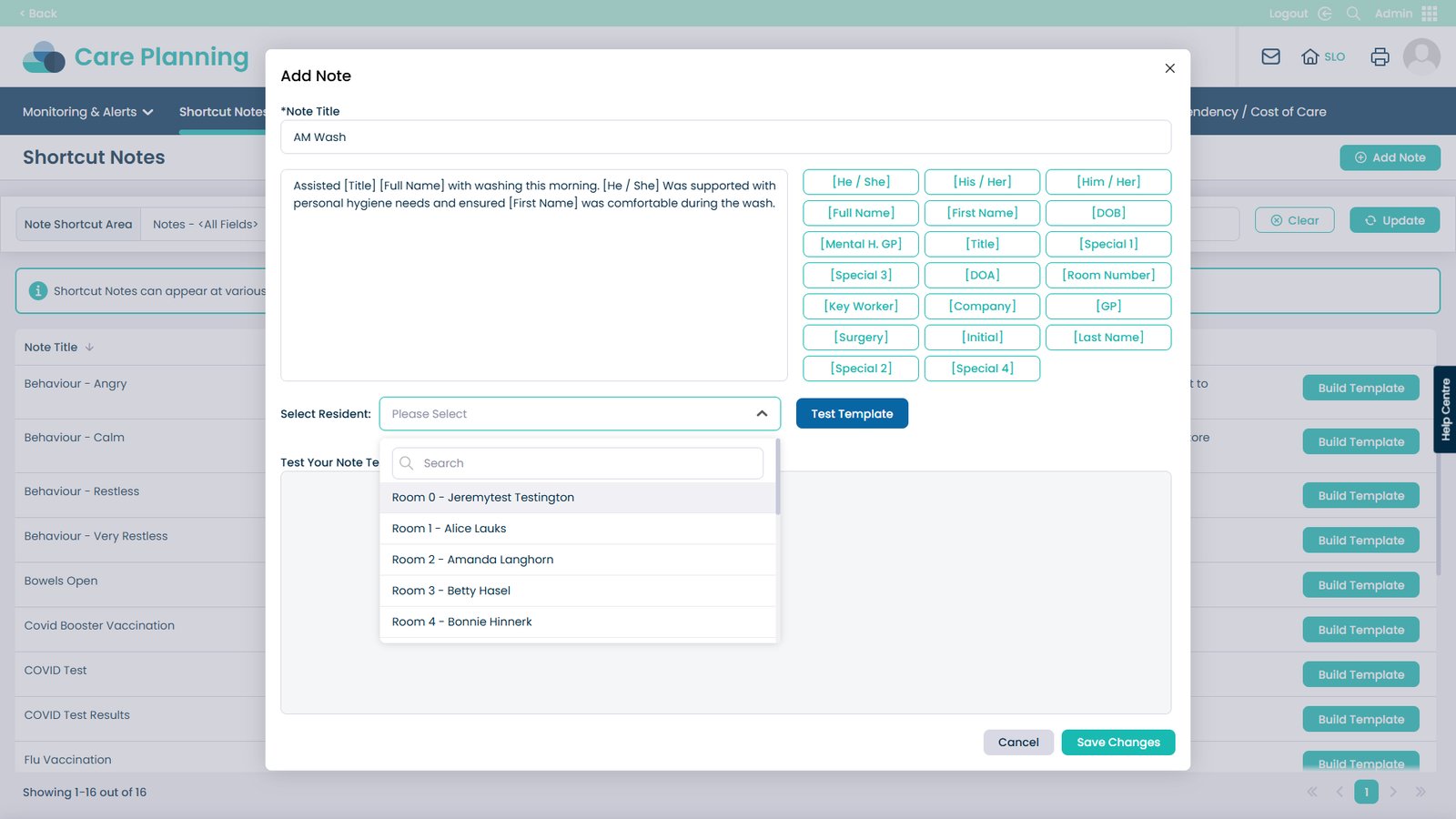This screenshot has width=1456, height=819.
Task: Expand the Monitoring & Alerts menu
Action: [x=88, y=112]
